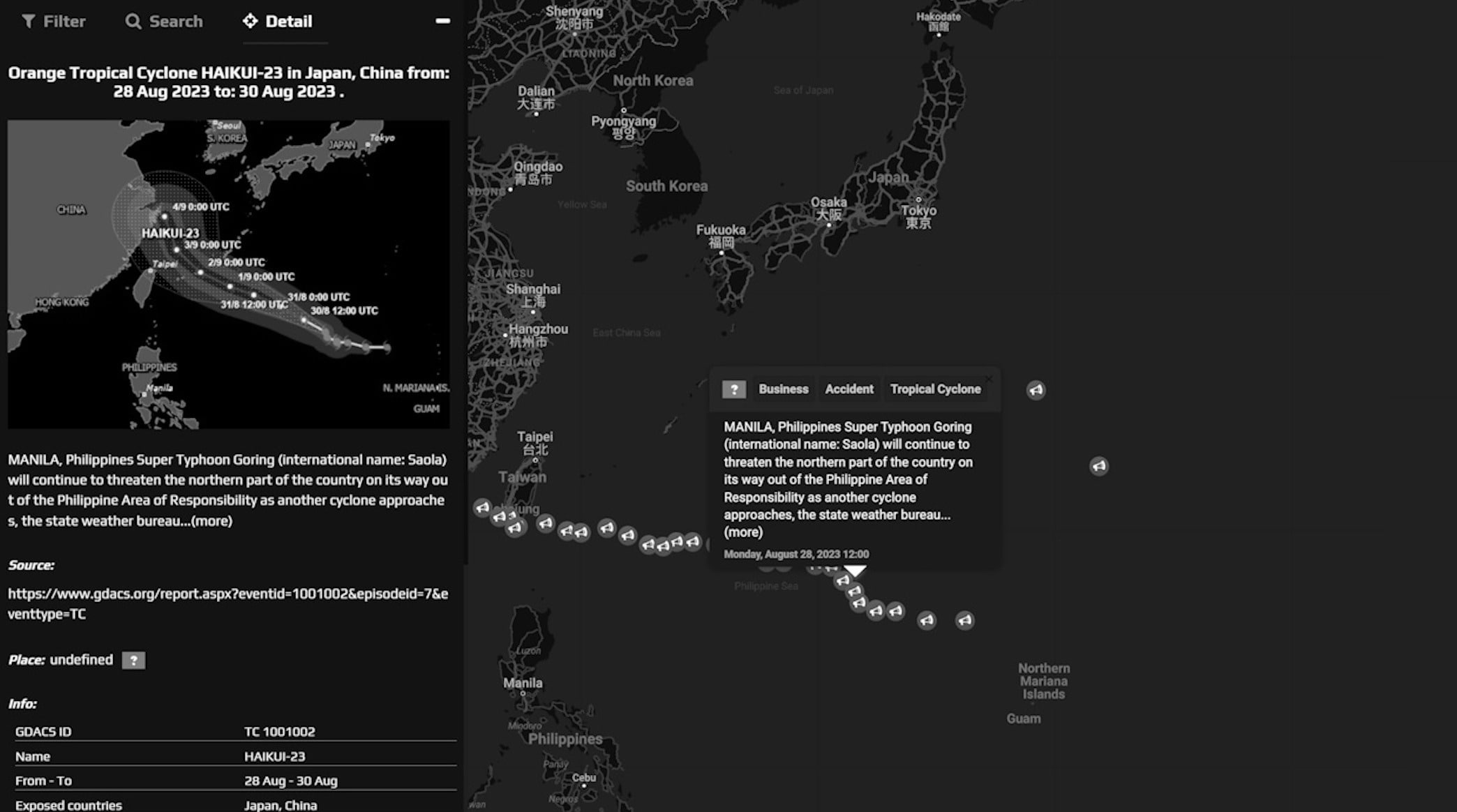This screenshot has height=812, width=1457.
Task: Click lowest rightmost megaphone marker on track
Action: click(x=964, y=620)
